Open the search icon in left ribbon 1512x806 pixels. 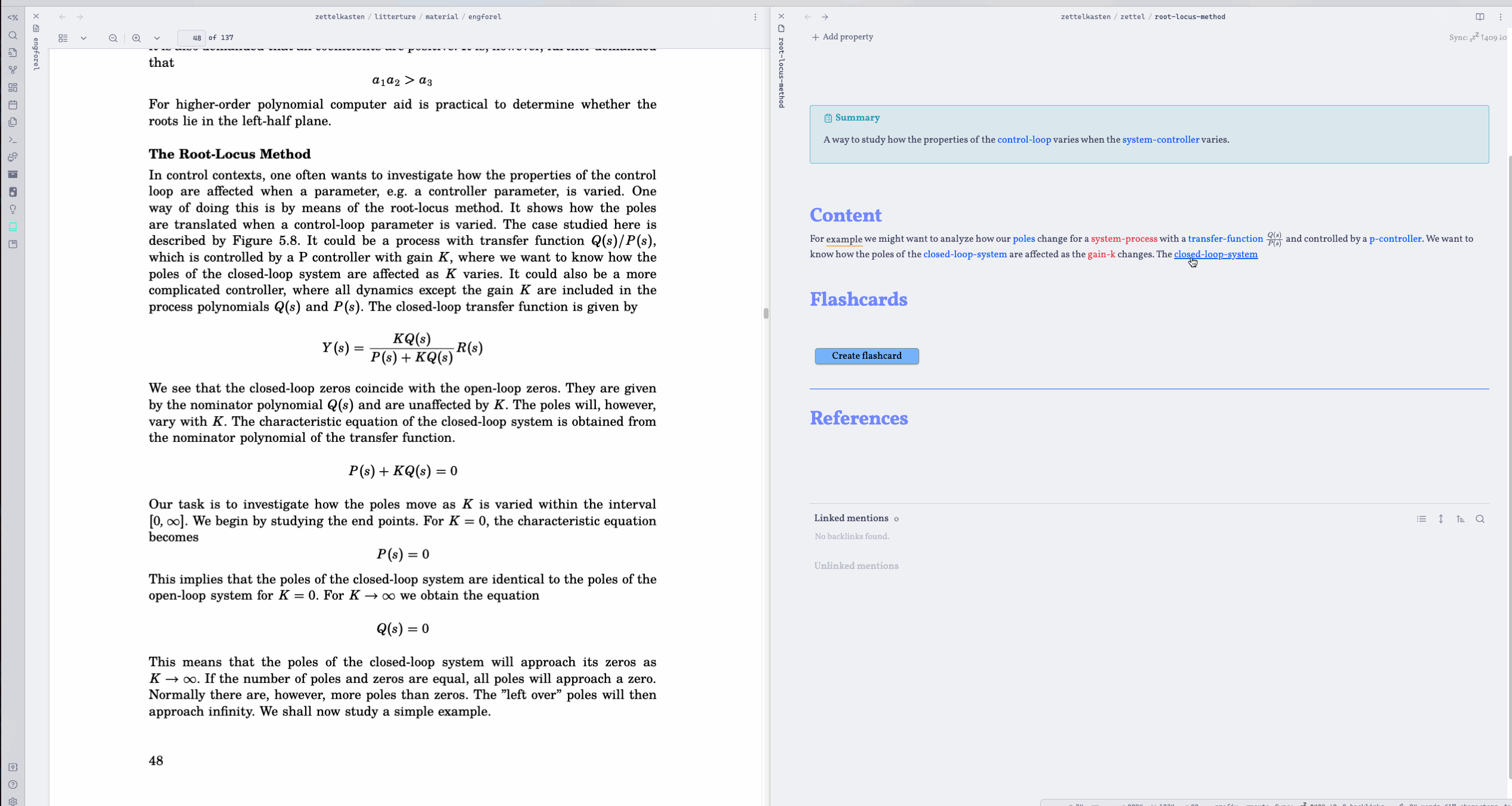pyautogui.click(x=13, y=35)
